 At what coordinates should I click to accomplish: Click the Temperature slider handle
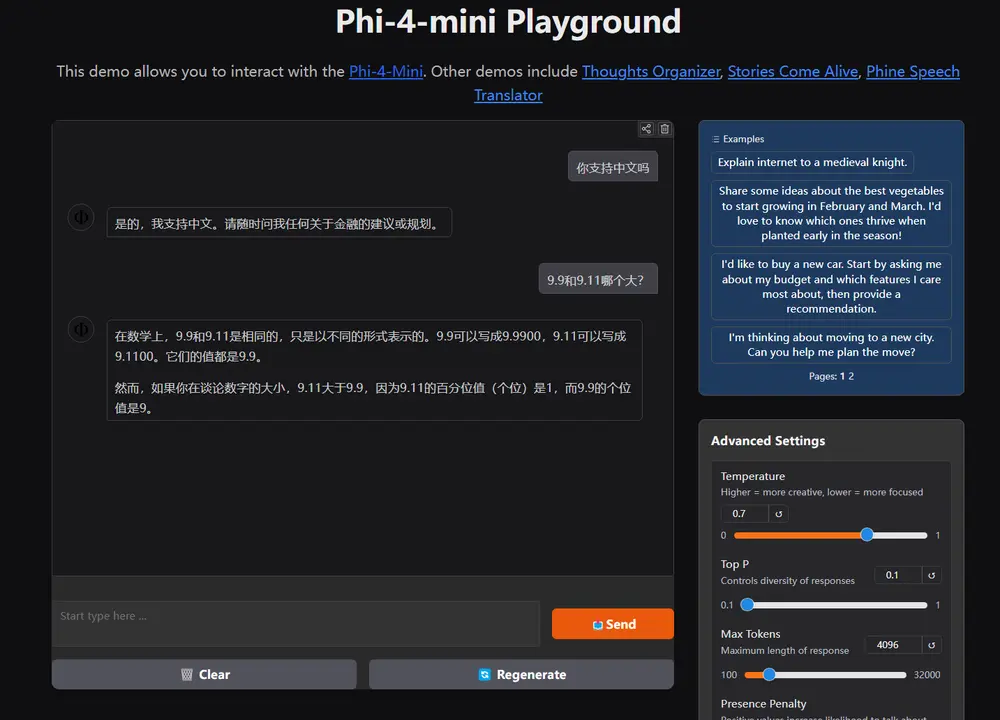pyautogui.click(x=866, y=535)
